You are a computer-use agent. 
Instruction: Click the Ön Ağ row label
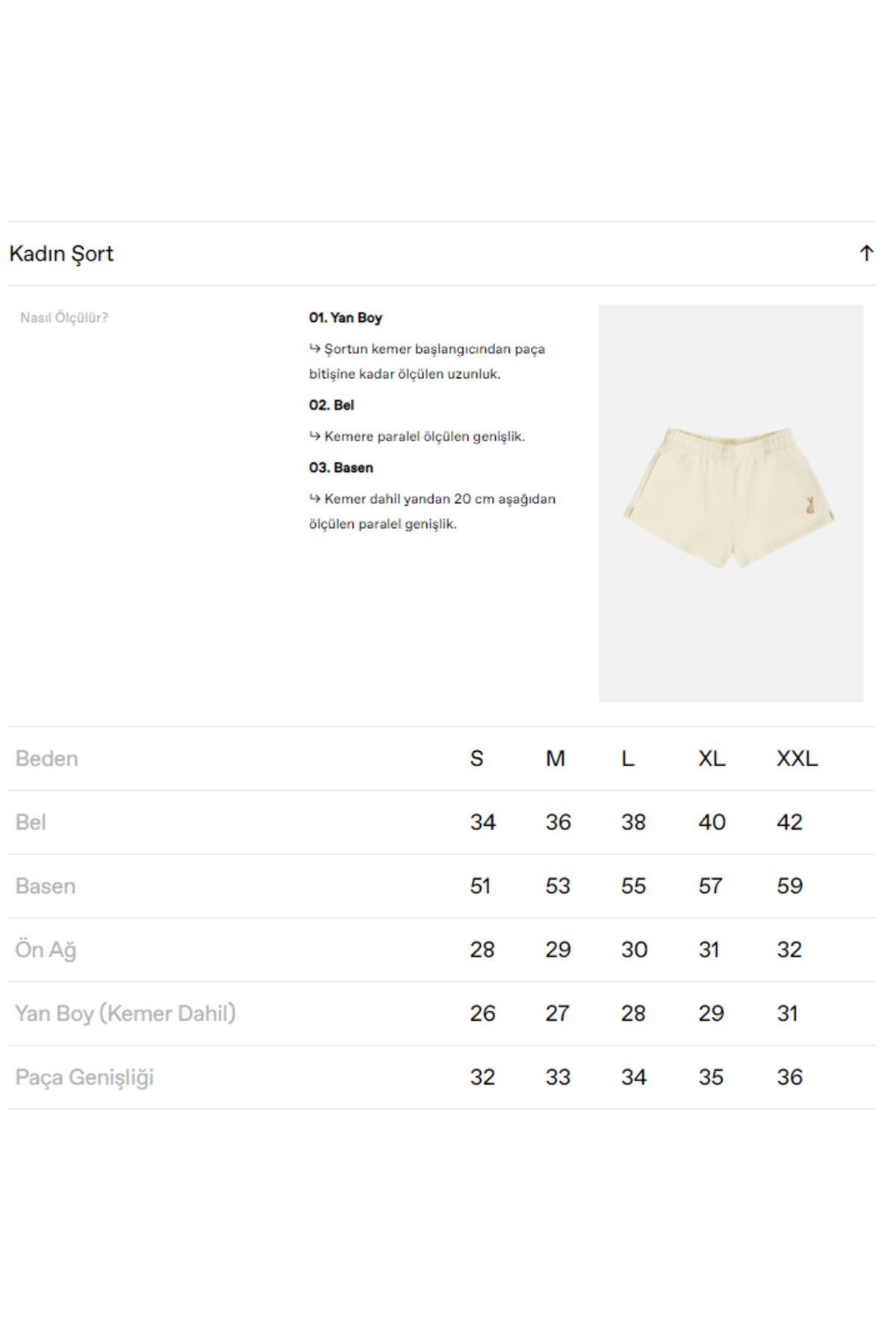coord(46,950)
